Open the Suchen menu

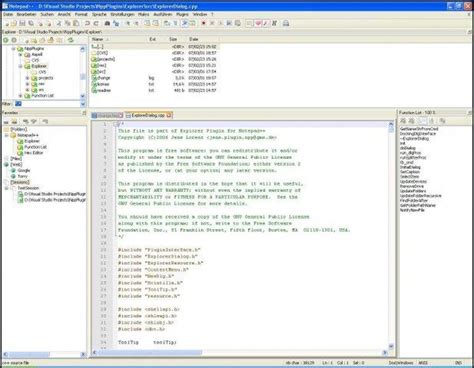tap(47, 15)
